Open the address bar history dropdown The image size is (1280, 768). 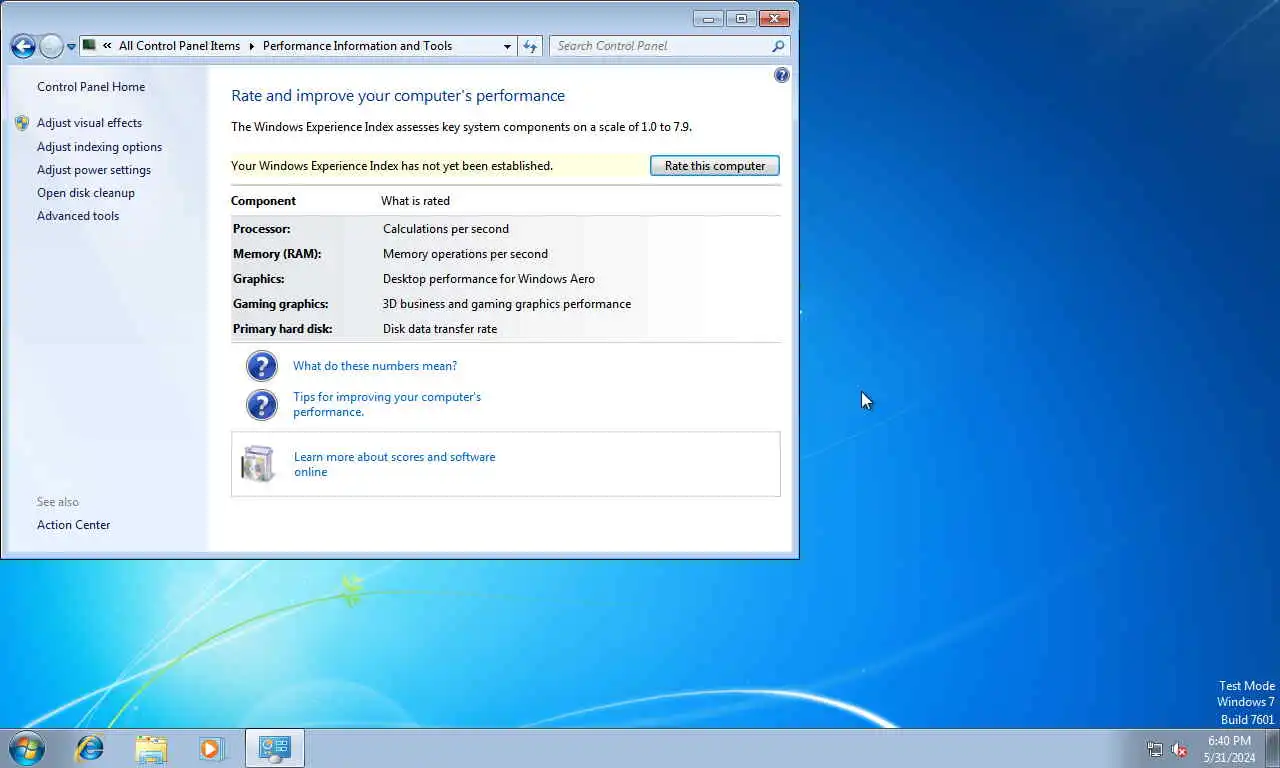click(x=508, y=46)
